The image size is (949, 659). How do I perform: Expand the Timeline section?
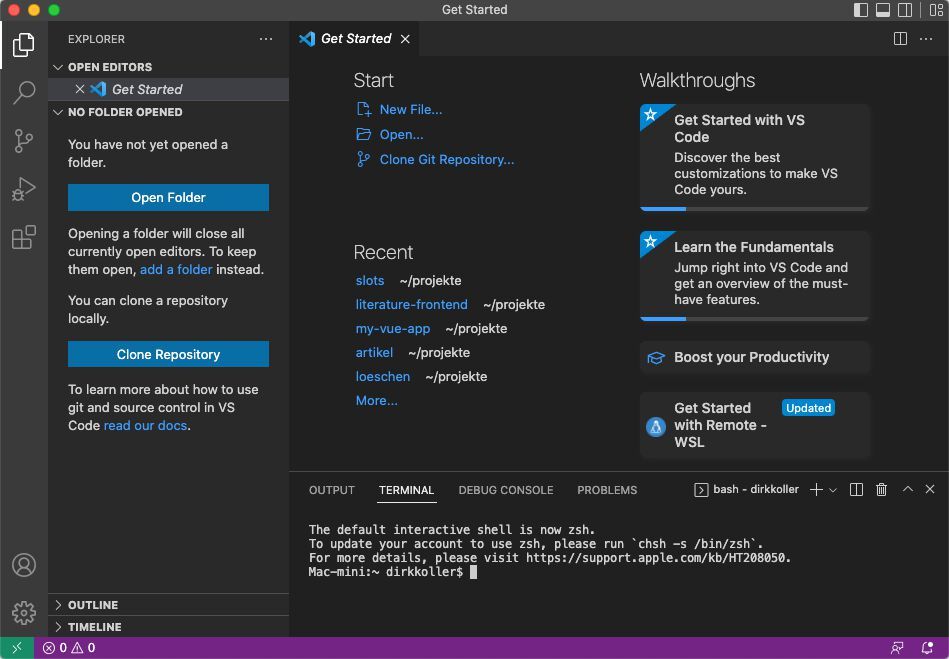[94, 627]
